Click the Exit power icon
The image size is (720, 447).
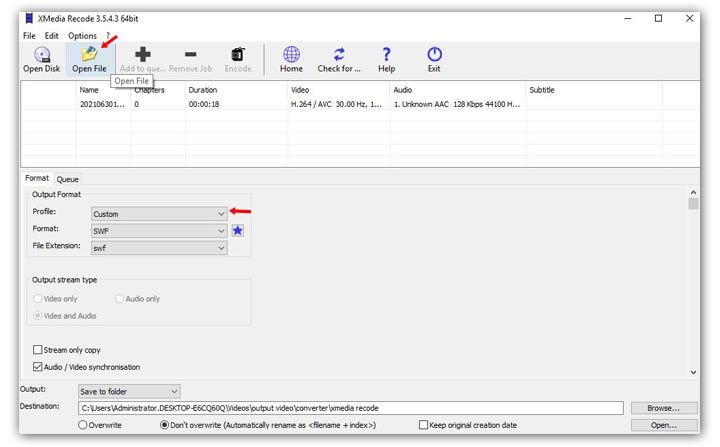click(x=434, y=54)
